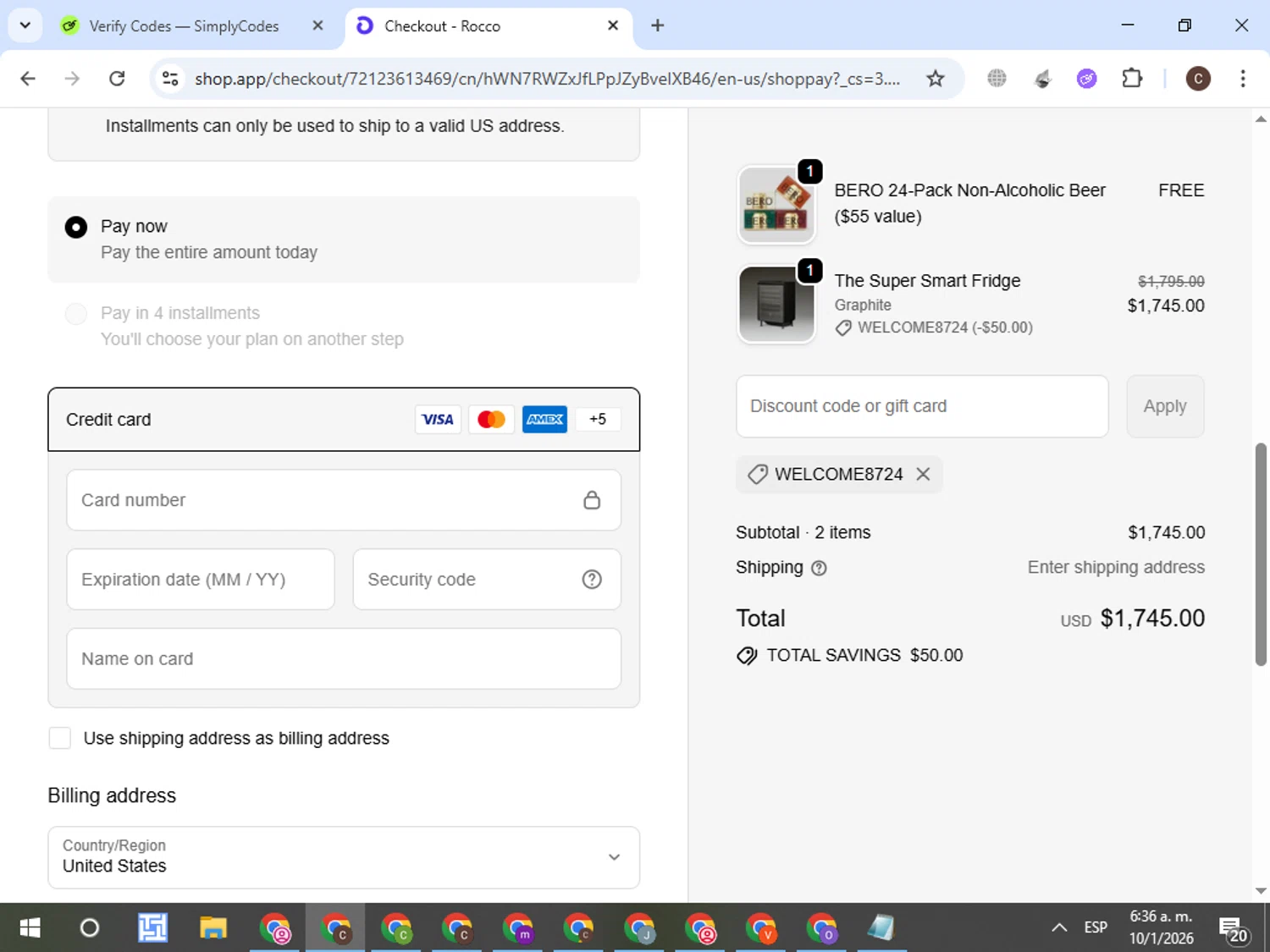Click the Apply discount button
The image size is (1270, 952).
click(x=1165, y=406)
